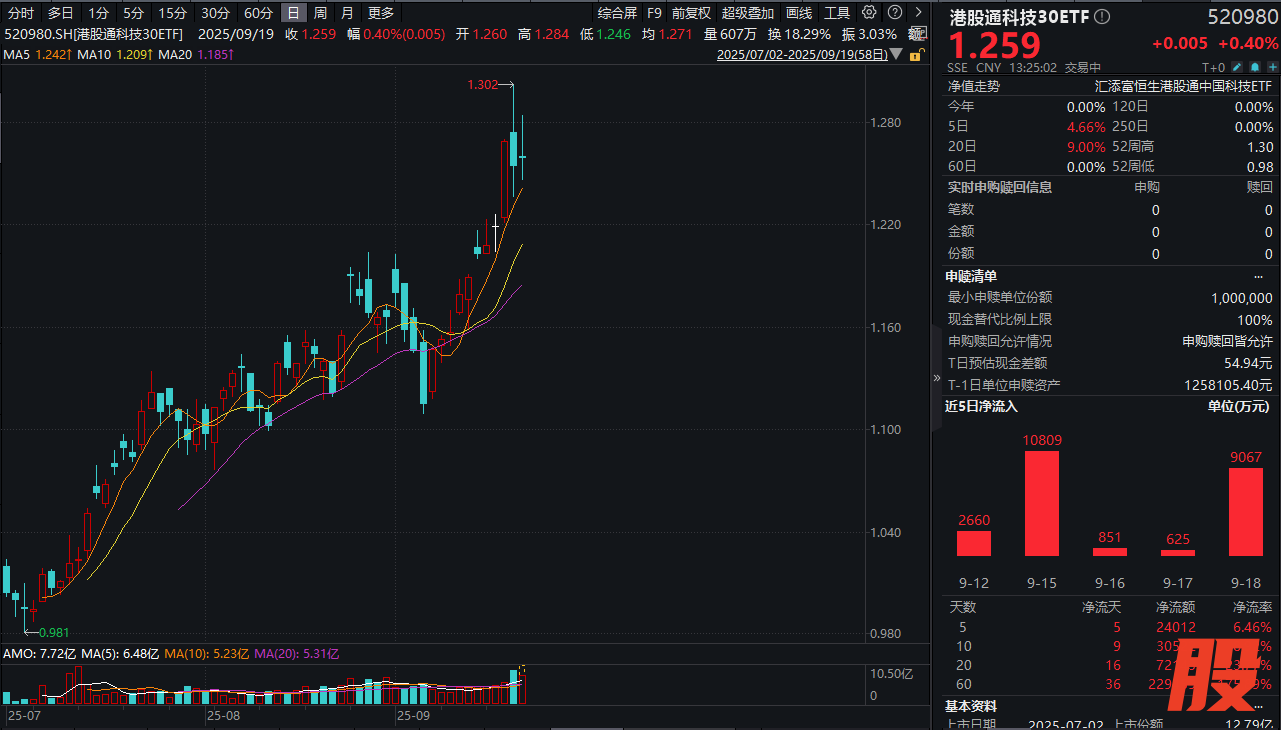Toggle the 超级叠加 overlay option
Viewport: 1281px width, 730px height.
click(x=747, y=13)
